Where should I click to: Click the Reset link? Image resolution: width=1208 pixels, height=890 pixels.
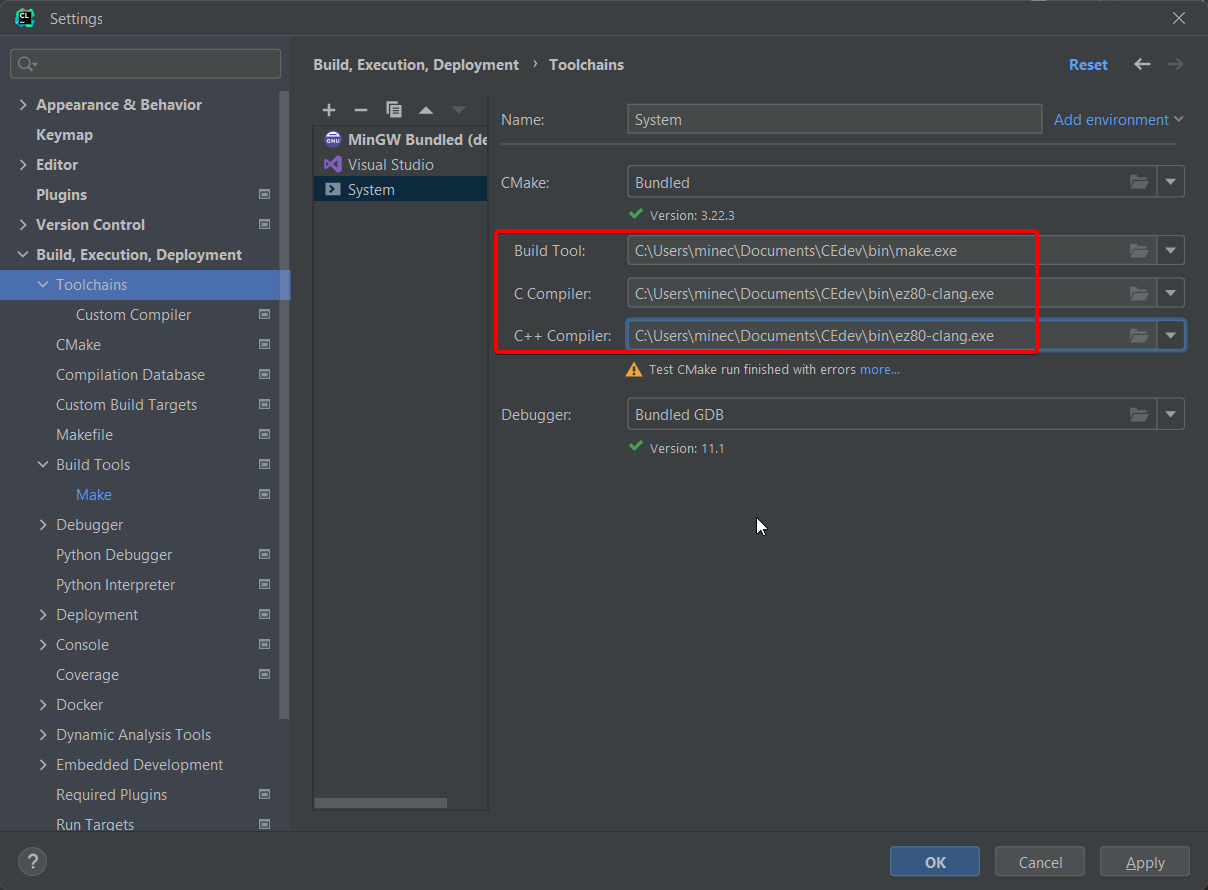(1088, 64)
